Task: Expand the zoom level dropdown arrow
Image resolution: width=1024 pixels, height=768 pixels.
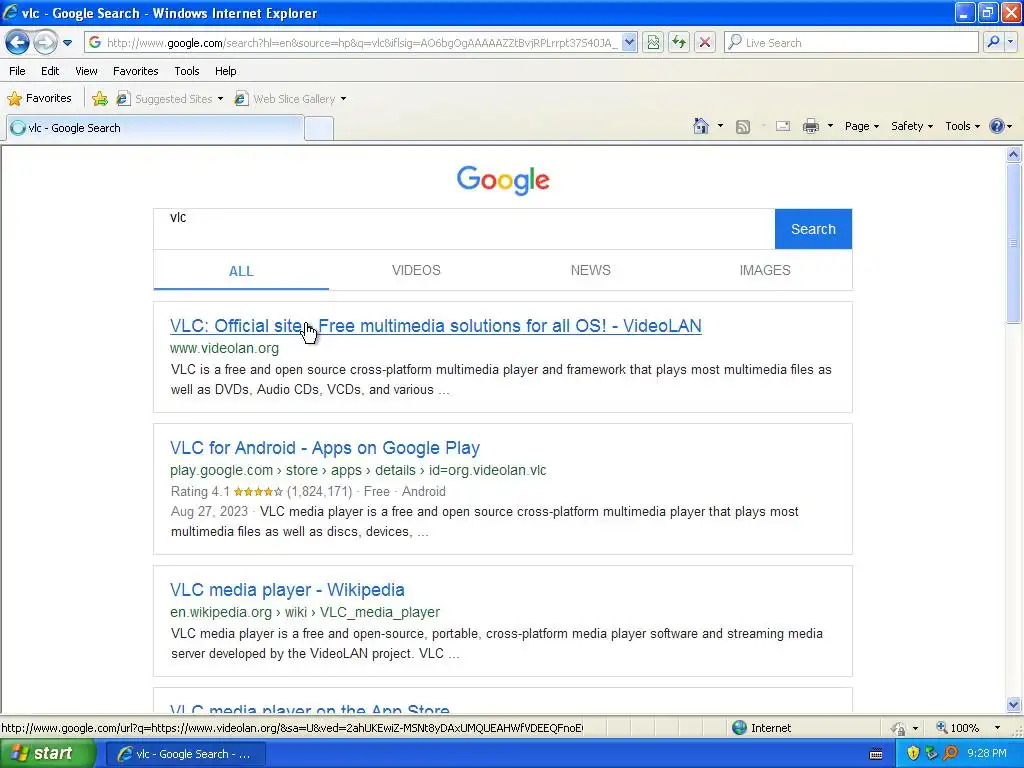Action: pyautogui.click(x=997, y=728)
